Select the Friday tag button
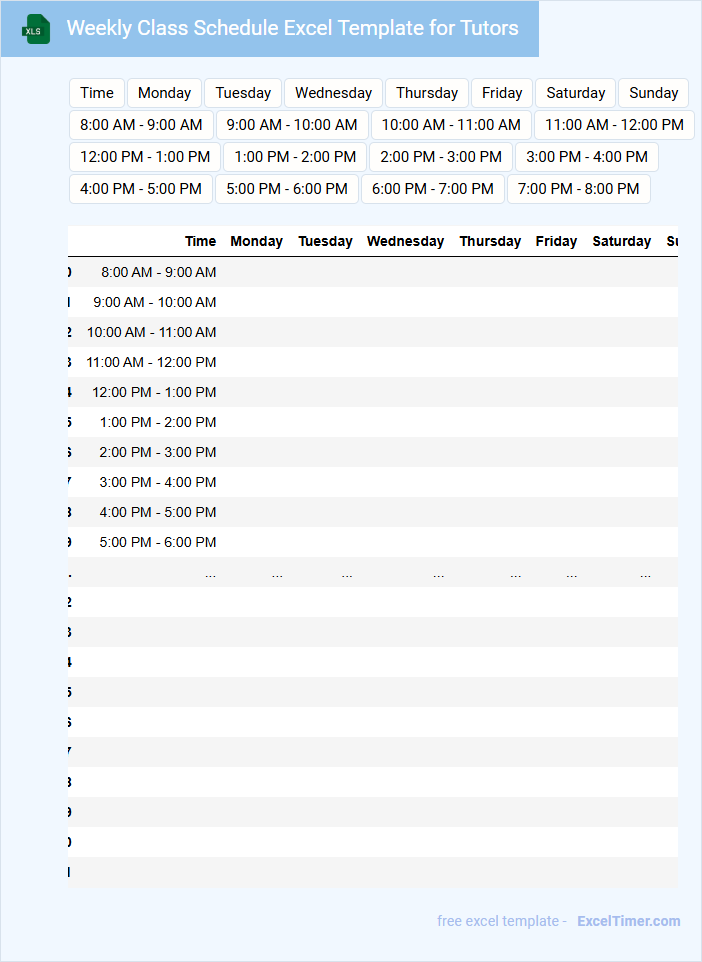Image resolution: width=702 pixels, height=962 pixels. point(502,93)
